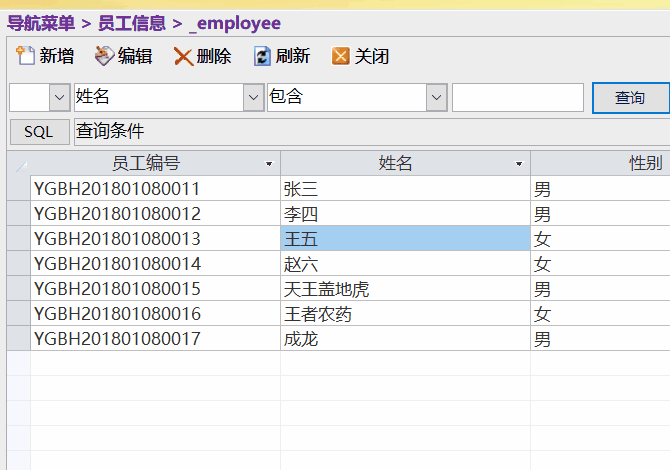Click the 性别 cell in 李四's row
The height and width of the screenshot is (470, 670).
point(600,214)
